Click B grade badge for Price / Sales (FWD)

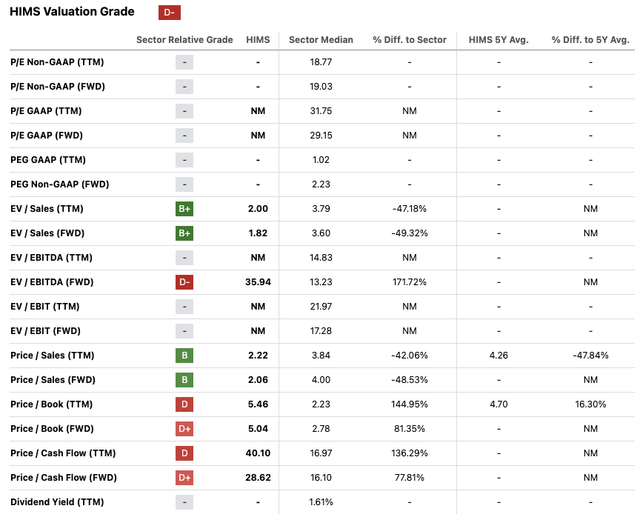pyautogui.click(x=184, y=380)
